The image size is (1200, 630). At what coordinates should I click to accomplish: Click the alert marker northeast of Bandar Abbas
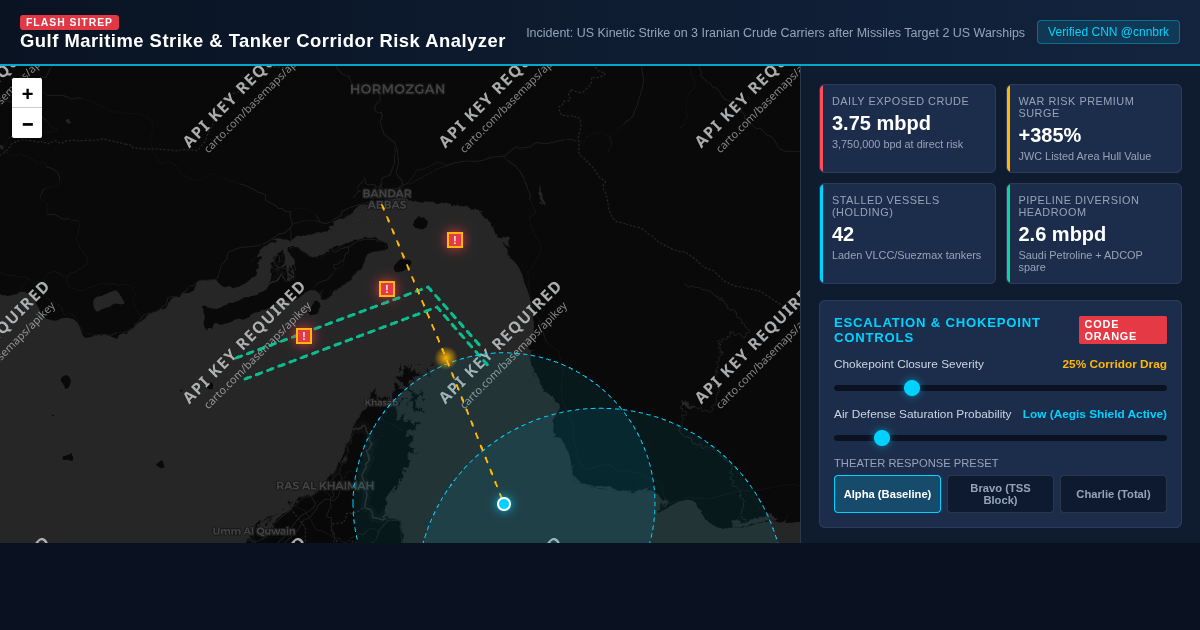(x=455, y=240)
